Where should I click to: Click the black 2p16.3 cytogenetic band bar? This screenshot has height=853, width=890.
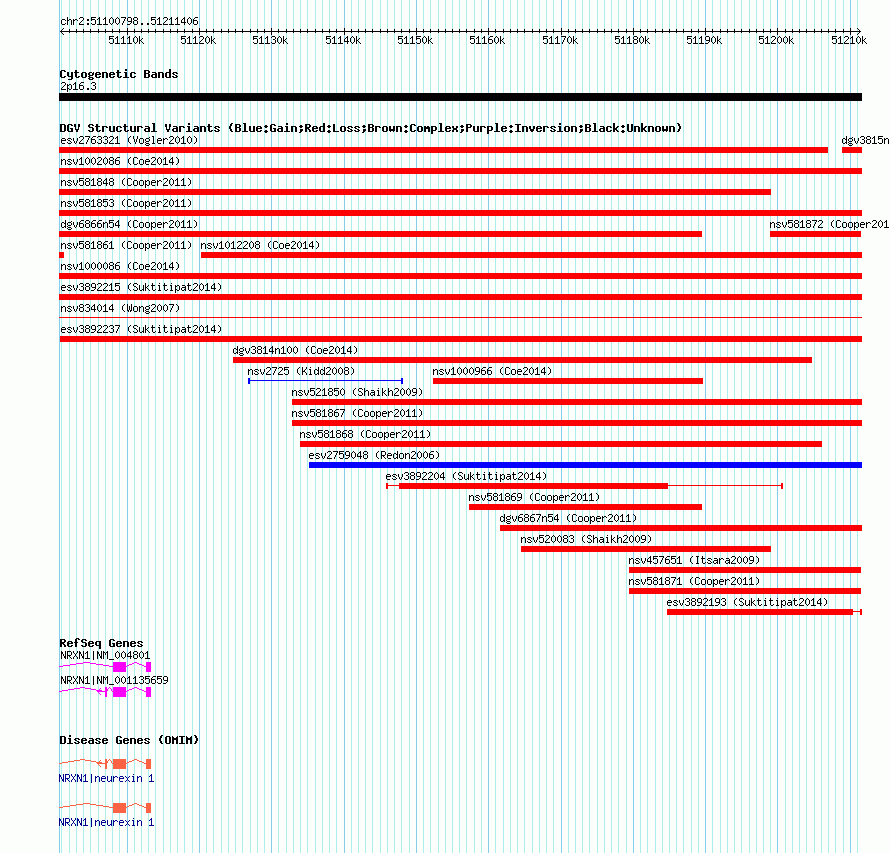[x=460, y=97]
